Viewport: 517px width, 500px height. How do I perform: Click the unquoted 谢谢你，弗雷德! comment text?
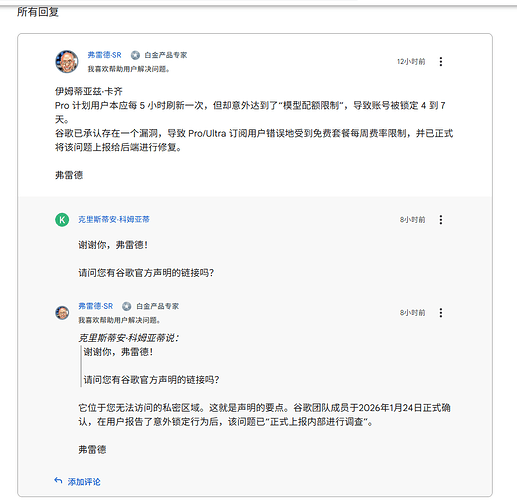(113, 245)
